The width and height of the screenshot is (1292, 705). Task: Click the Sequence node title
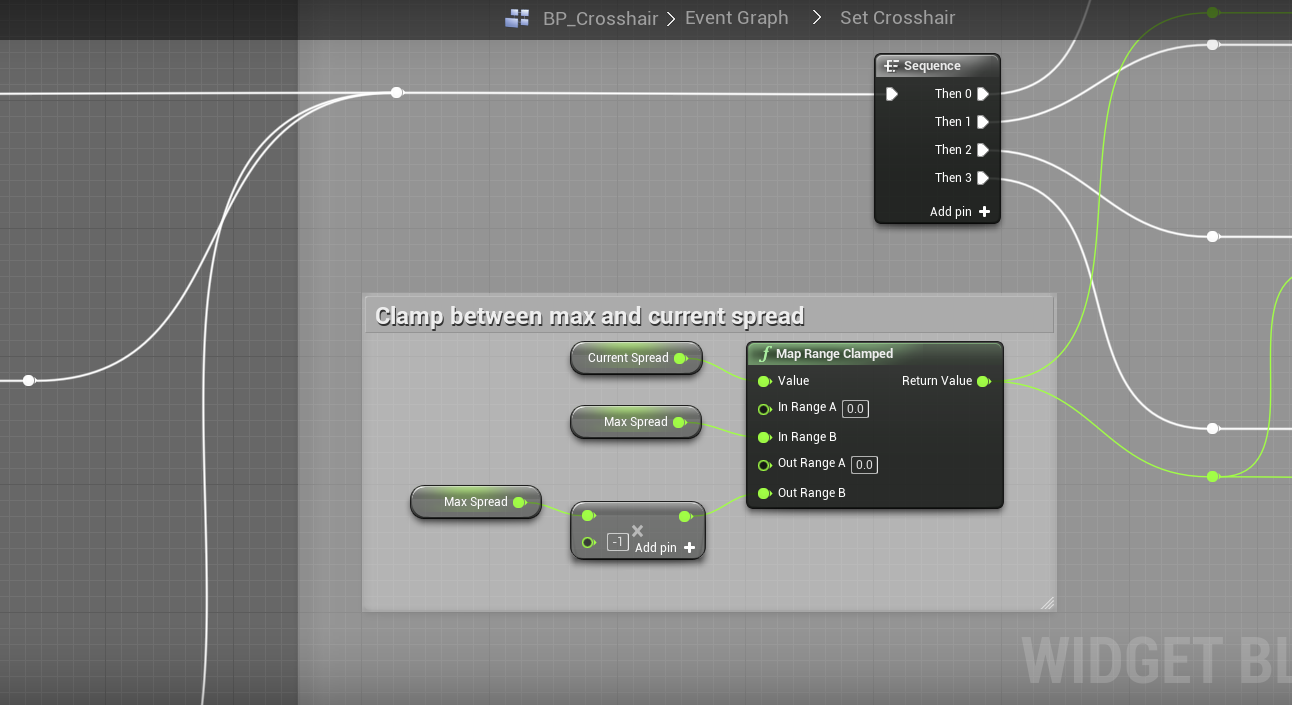point(932,66)
